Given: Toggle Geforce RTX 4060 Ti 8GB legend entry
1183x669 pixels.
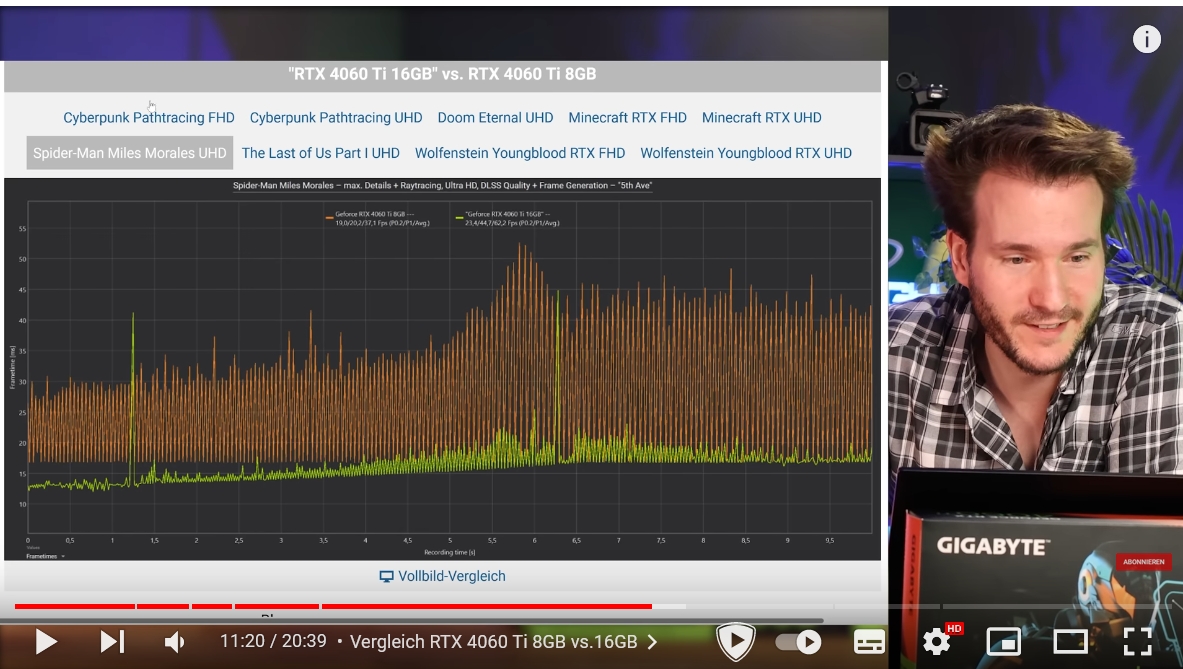Looking at the screenshot, I should tap(378, 219).
